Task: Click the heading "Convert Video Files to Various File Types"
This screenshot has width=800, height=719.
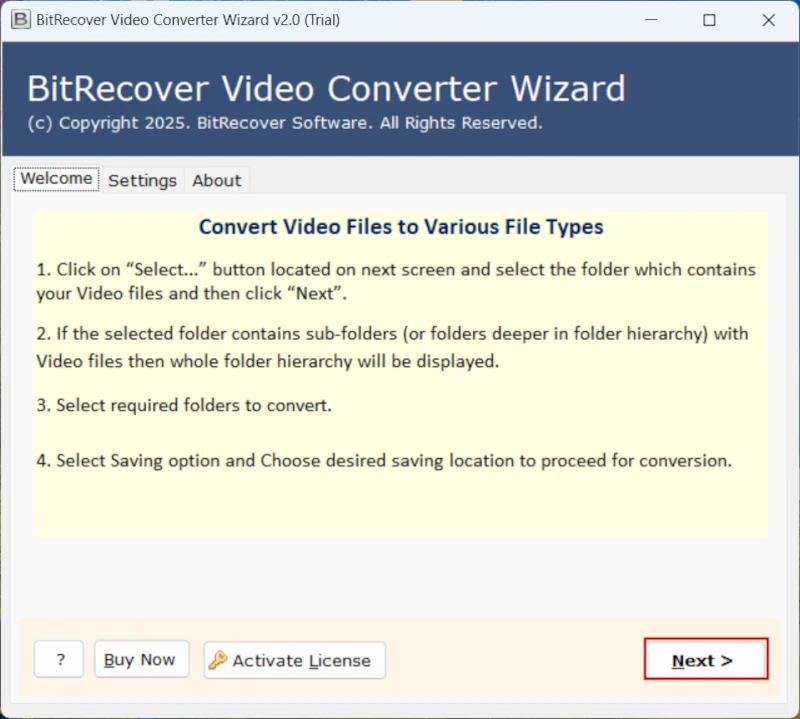Action: [401, 227]
